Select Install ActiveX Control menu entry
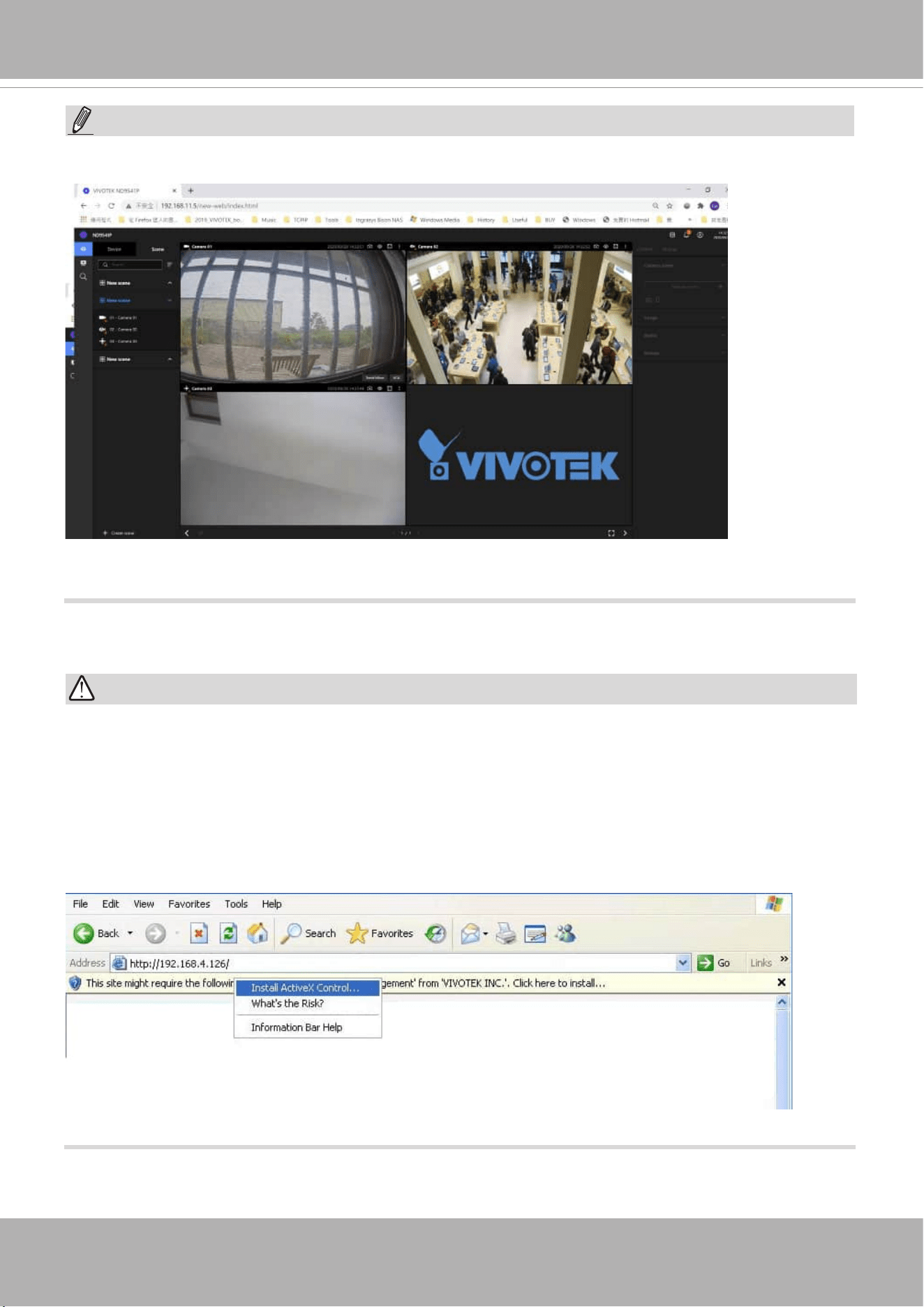The width and height of the screenshot is (924, 1307). [308, 988]
